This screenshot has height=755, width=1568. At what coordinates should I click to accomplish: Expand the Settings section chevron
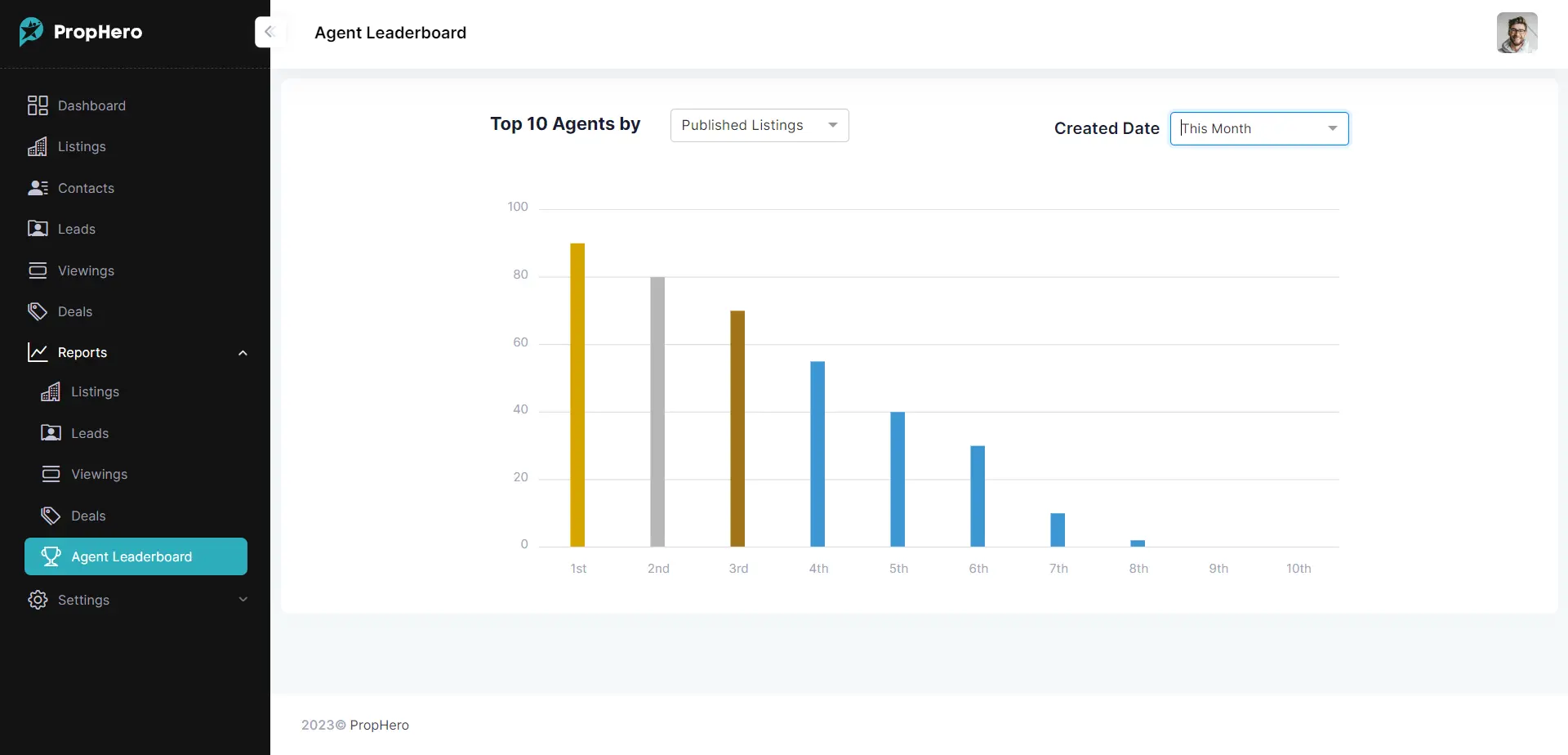tap(243, 599)
